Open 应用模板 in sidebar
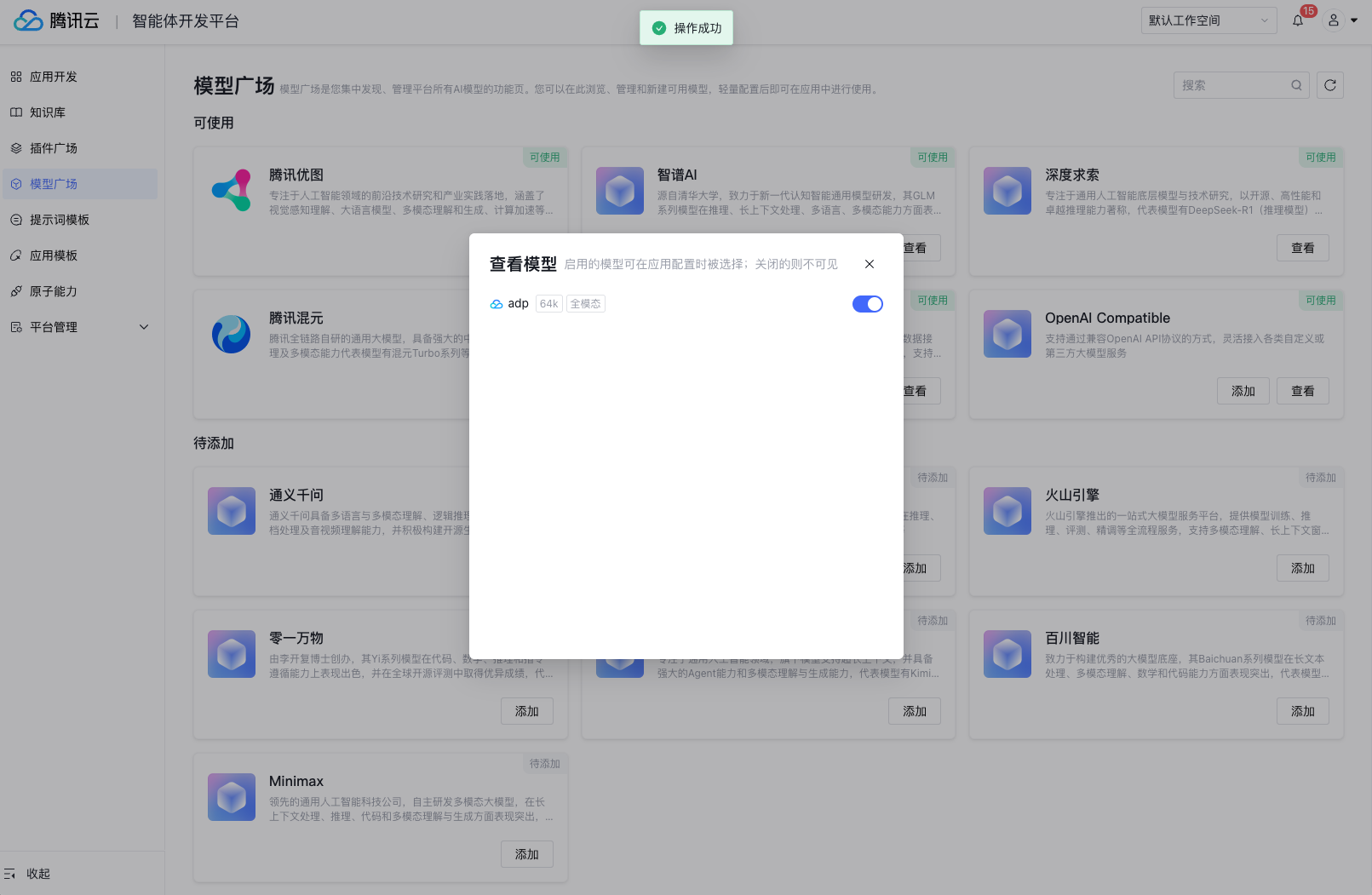Image resolution: width=1372 pixels, height=895 pixels. pos(79,255)
